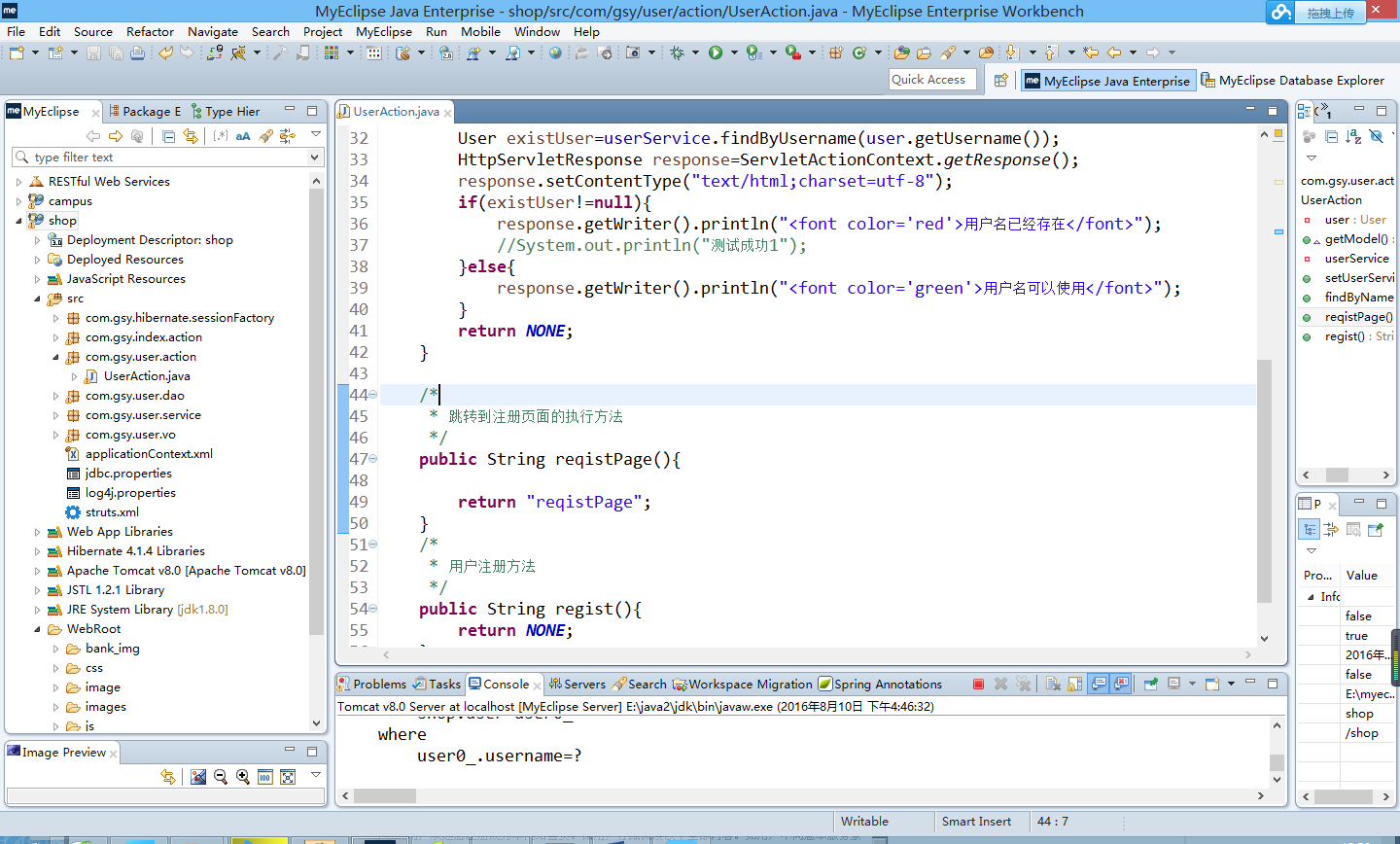
Task: Click the forward arrow in explorer toolbar
Action: click(116, 136)
